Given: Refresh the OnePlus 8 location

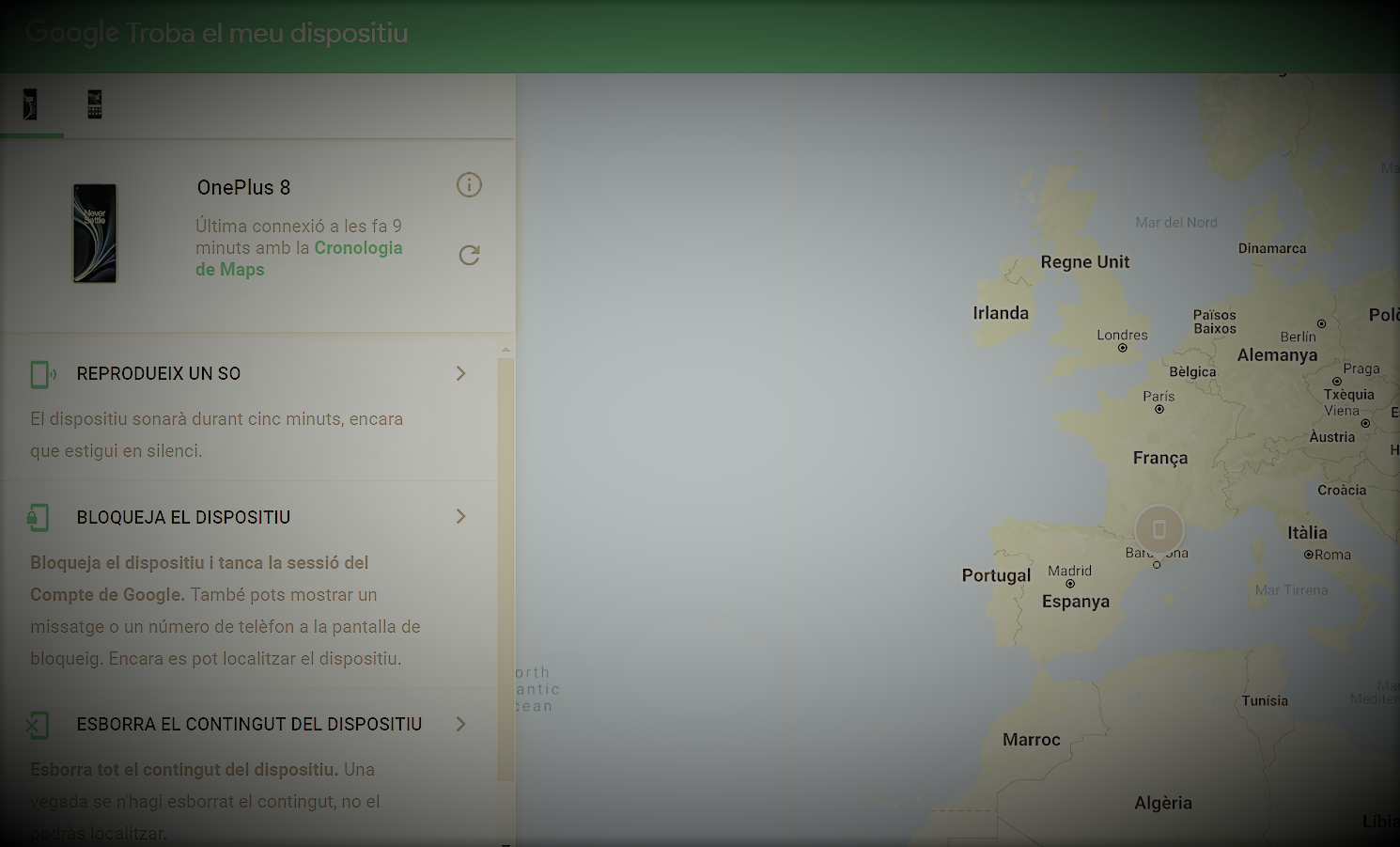Looking at the screenshot, I should (x=469, y=255).
